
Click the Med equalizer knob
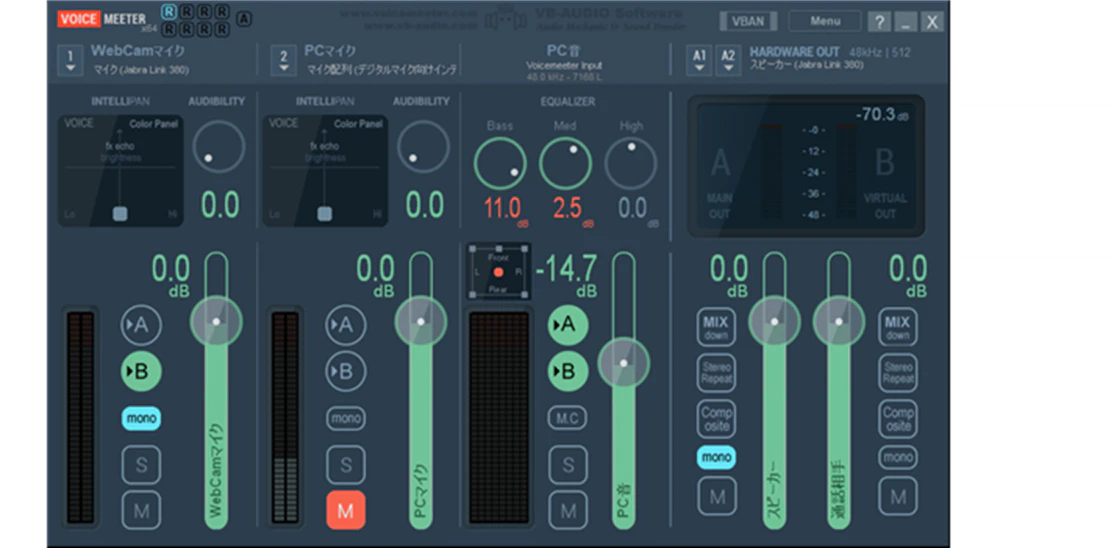pyautogui.click(x=566, y=163)
